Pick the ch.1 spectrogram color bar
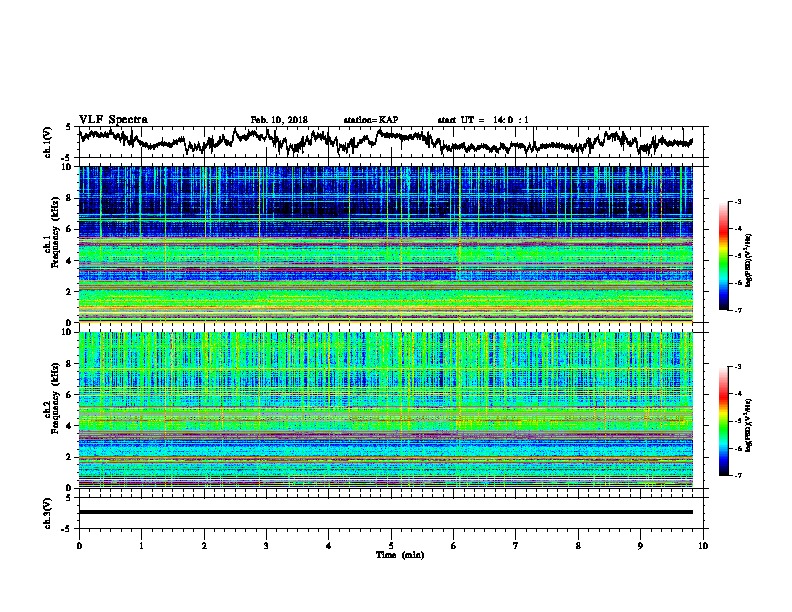Image resolution: width=792 pixels, height=612 pixels. [723, 256]
